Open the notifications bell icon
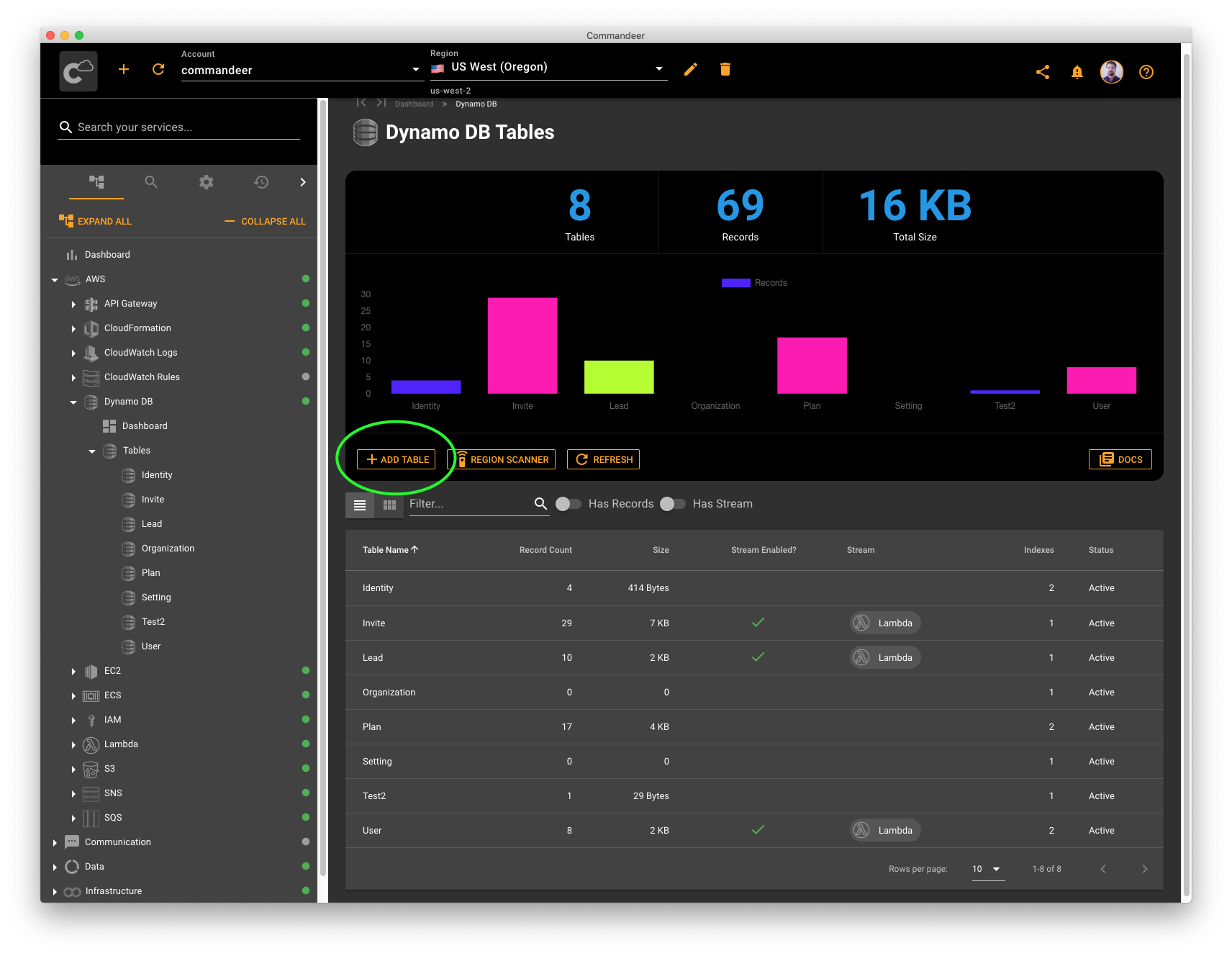Image resolution: width=1232 pixels, height=956 pixels. point(1077,72)
